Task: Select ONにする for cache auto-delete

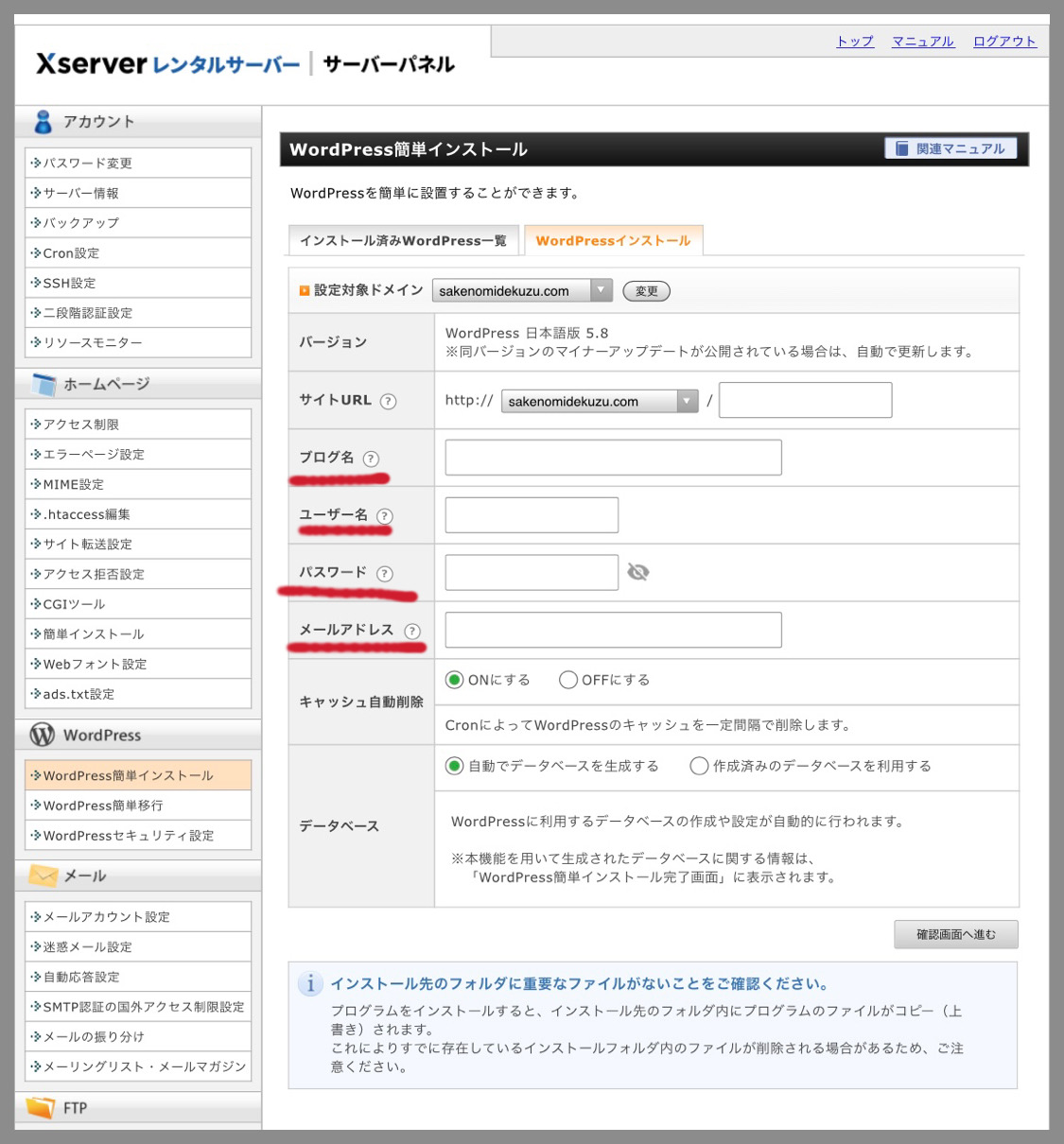Action: pos(455,680)
